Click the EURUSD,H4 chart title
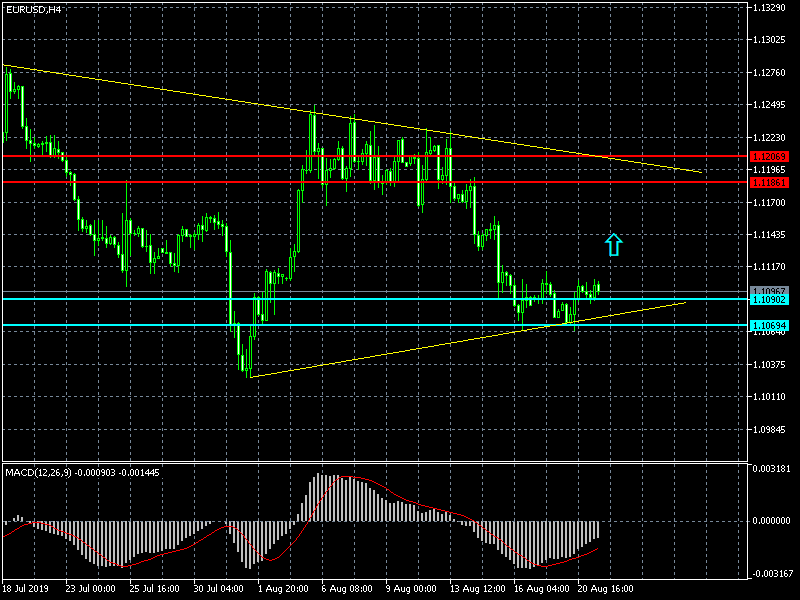Screen dimensions: 800x600 (31, 9)
